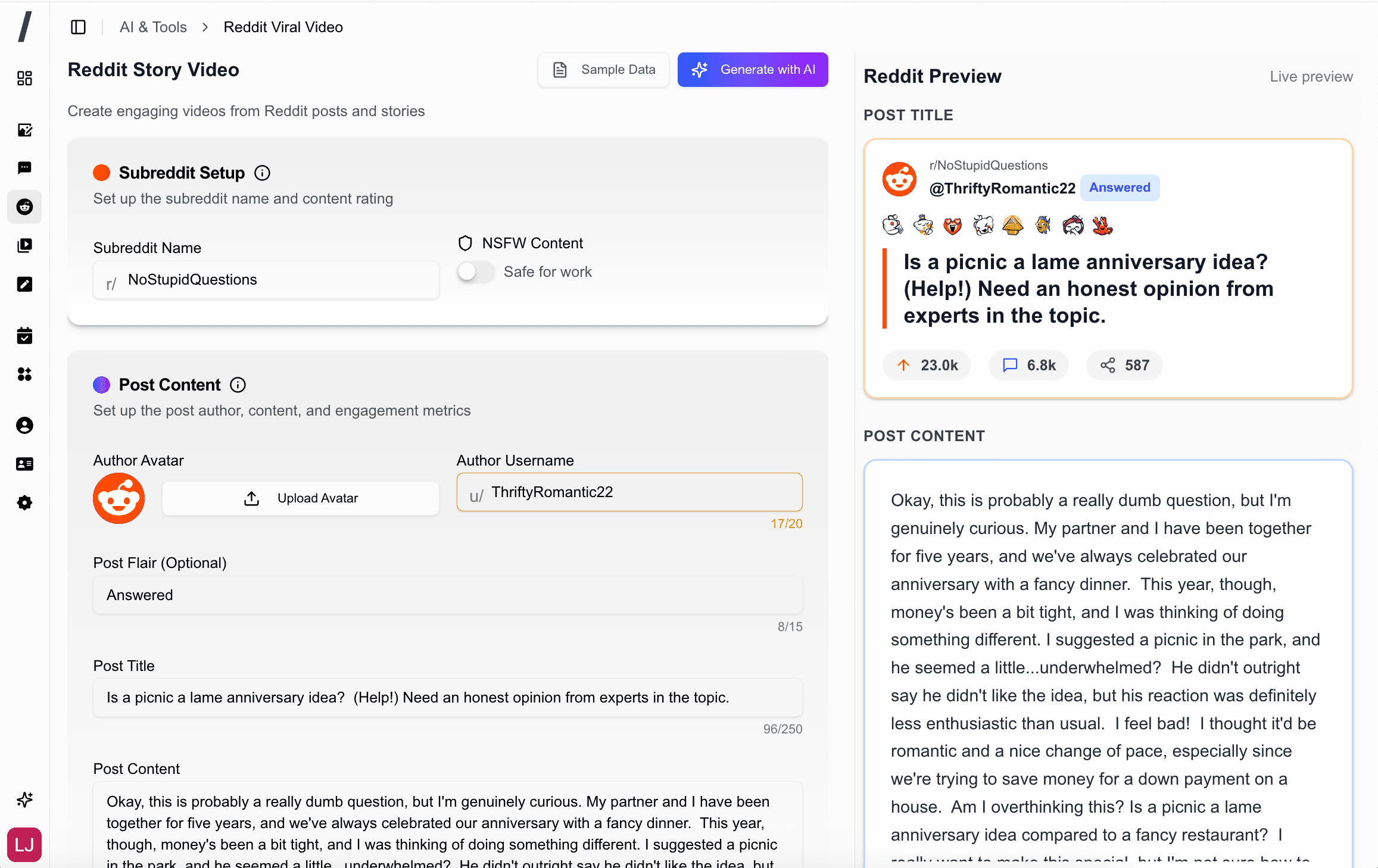Open the profile icon in the sidebar
The height and width of the screenshot is (868, 1378).
tap(24, 425)
